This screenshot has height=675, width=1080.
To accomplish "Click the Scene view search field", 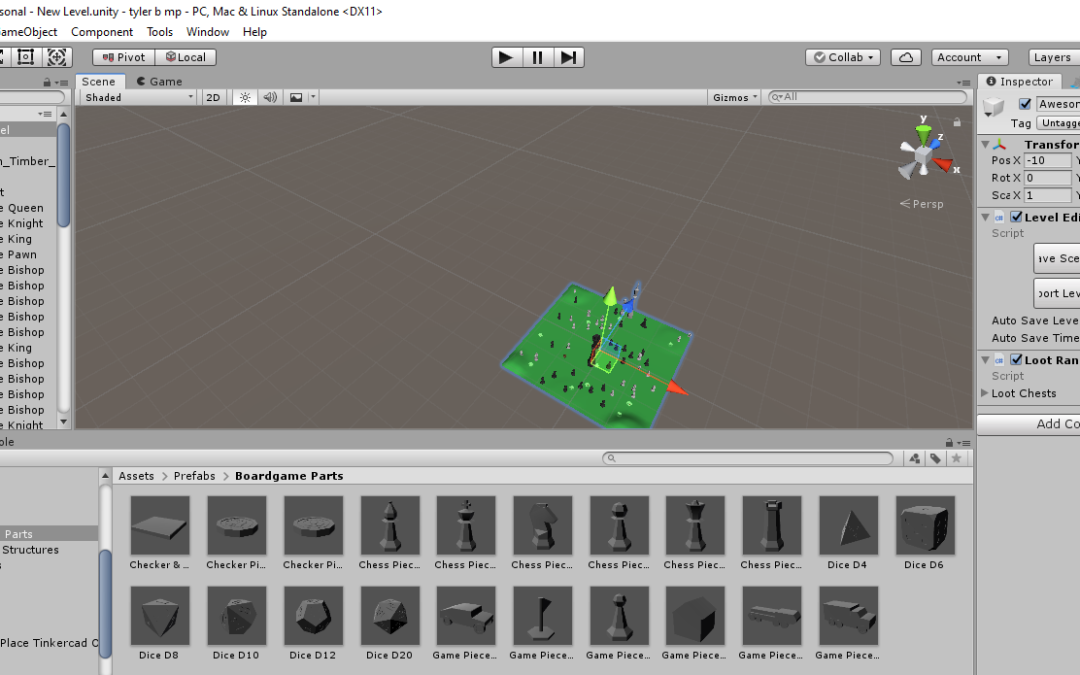I will click(867, 97).
